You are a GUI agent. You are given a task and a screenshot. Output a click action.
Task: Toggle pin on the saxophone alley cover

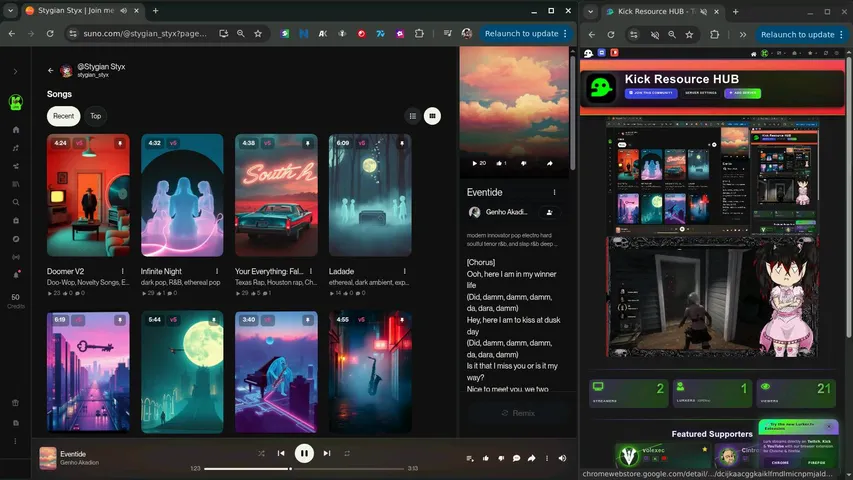tap(401, 320)
